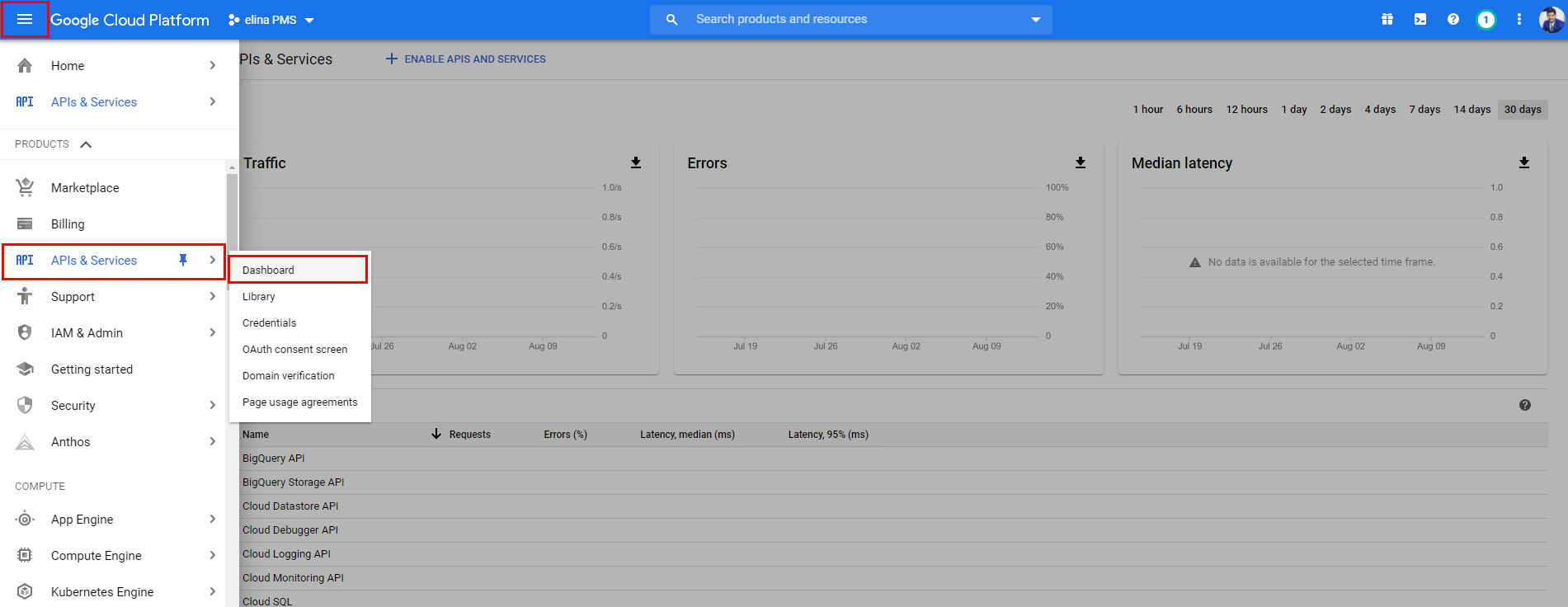Open the Help question mark icon in header

[x=1453, y=19]
